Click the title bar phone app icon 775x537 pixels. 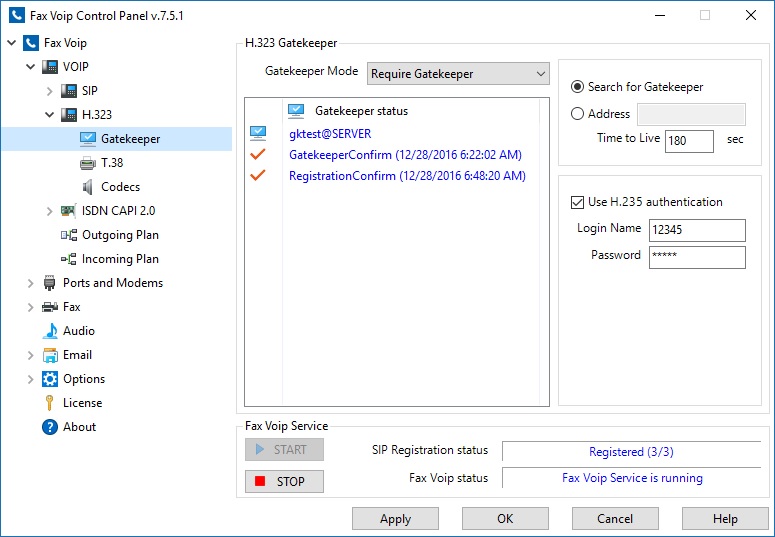pos(17,15)
